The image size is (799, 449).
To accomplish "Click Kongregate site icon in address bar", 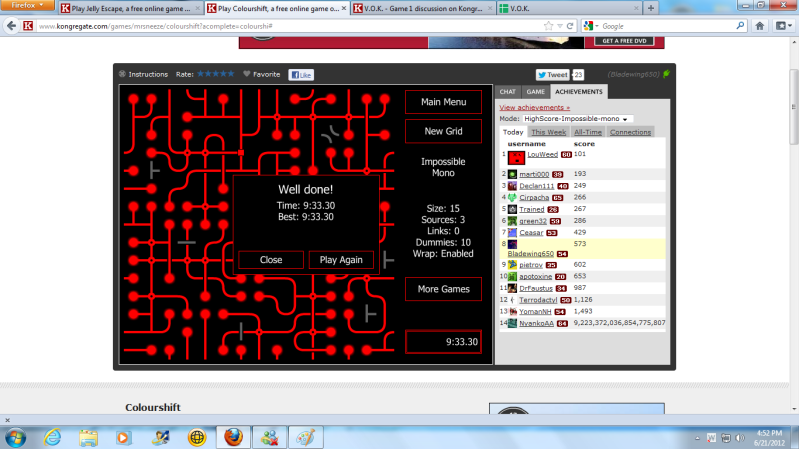I will tap(29, 26).
